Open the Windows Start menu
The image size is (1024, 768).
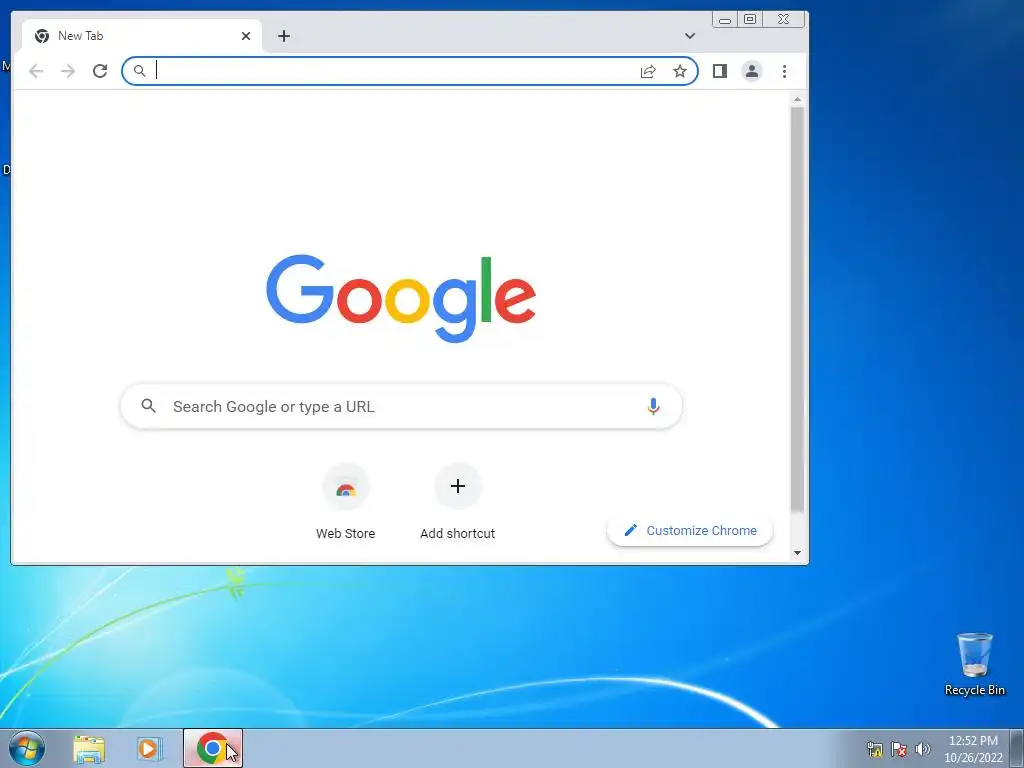click(x=27, y=748)
